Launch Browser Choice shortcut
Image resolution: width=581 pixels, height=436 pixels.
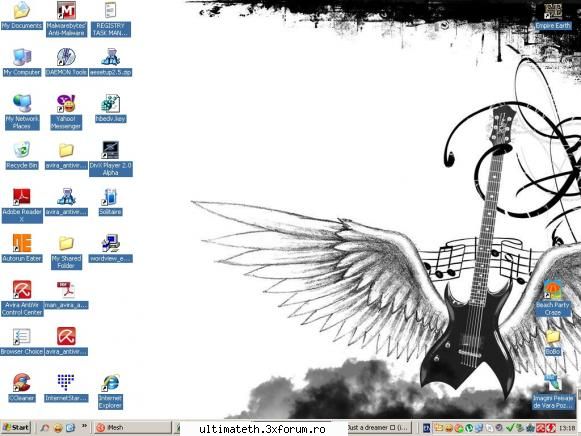(x=22, y=336)
